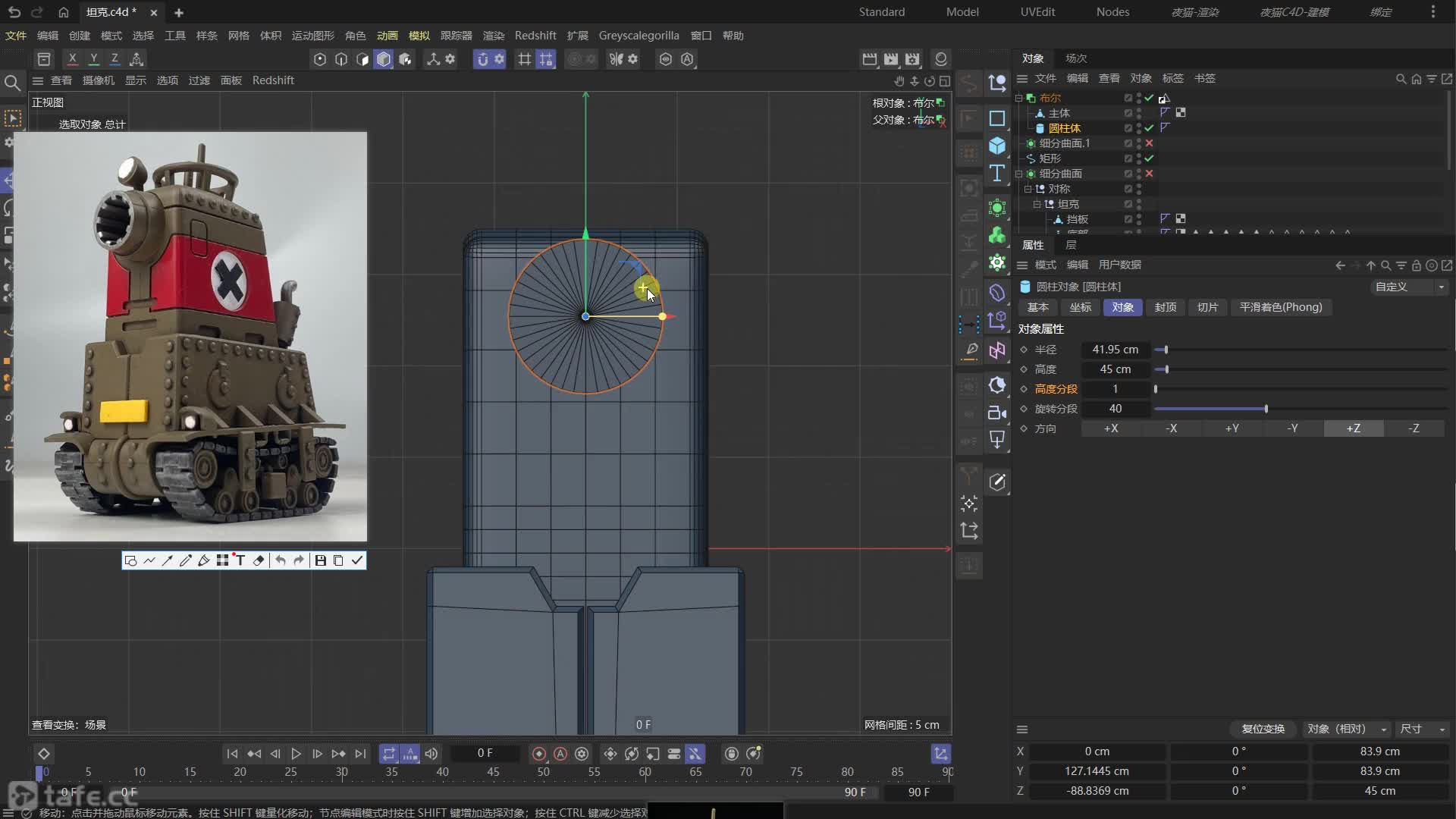Toggle Y axis lock in toolbar
This screenshot has width=1456, height=819.
click(93, 59)
